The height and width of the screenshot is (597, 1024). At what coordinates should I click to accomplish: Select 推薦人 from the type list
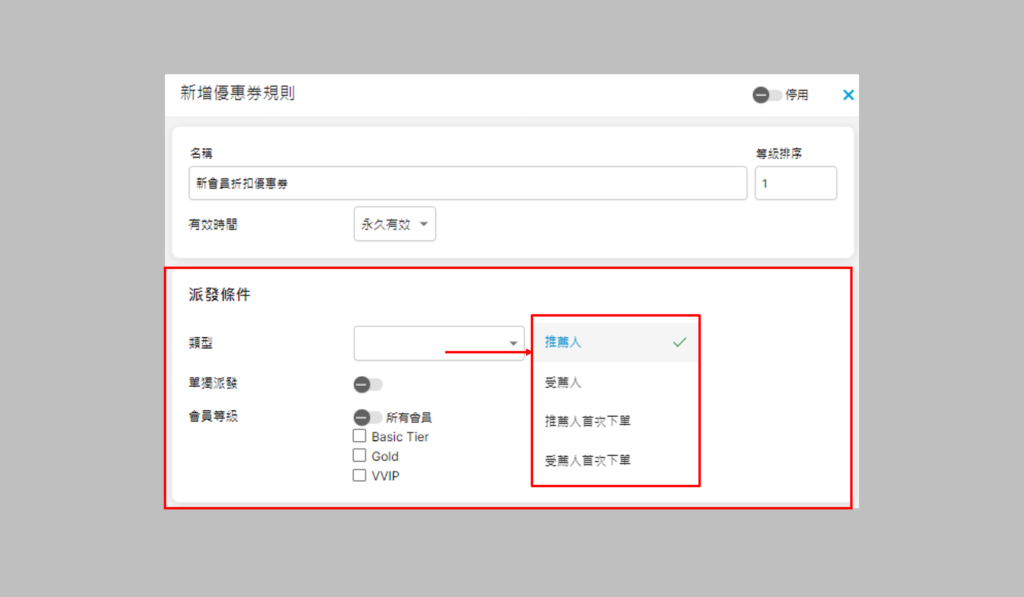click(563, 342)
